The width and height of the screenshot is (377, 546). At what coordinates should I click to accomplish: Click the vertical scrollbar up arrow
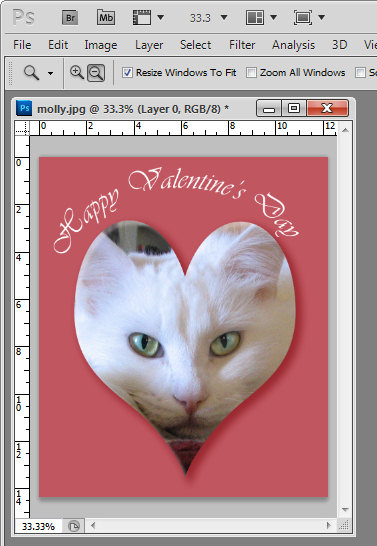(x=345, y=130)
